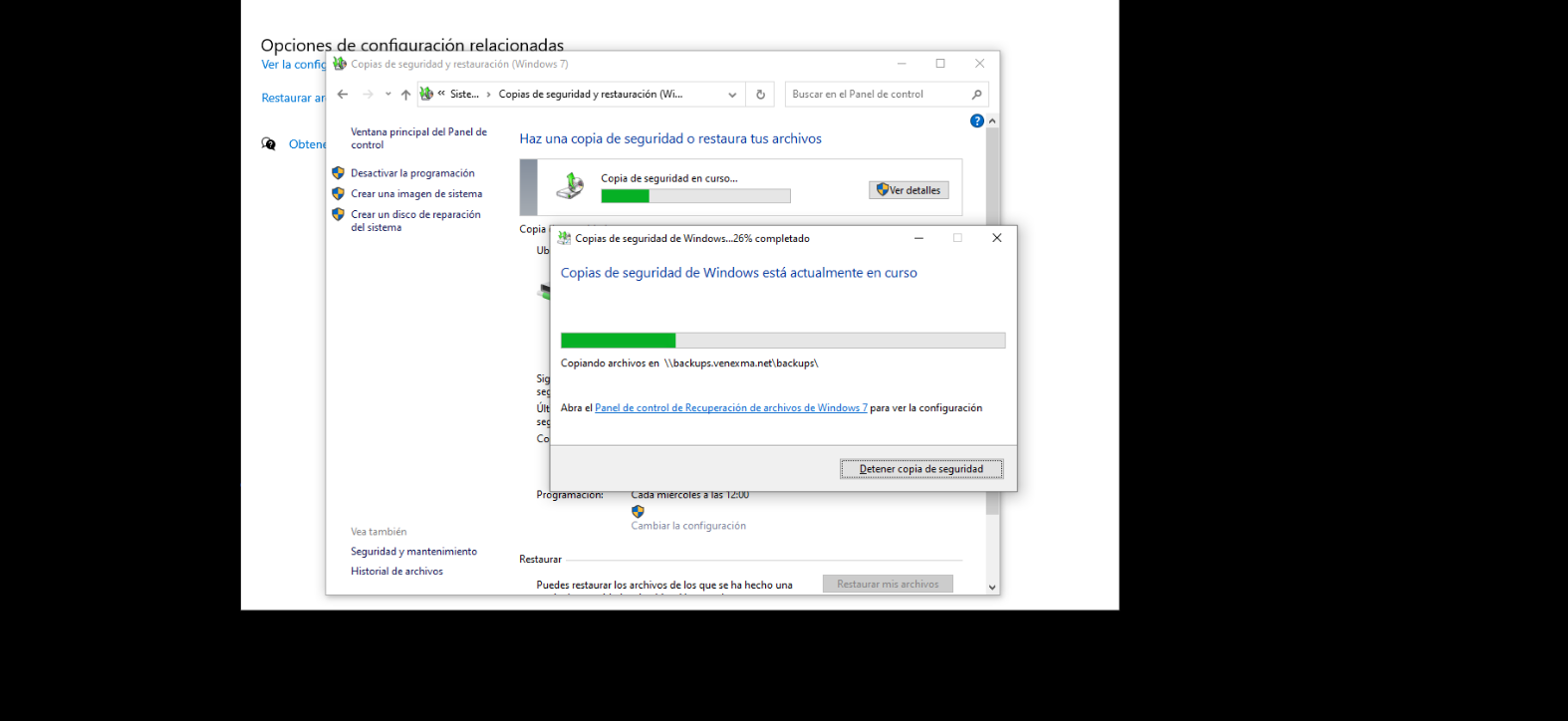Click the scrollbar down arrow in Control Panel
The image size is (1568, 721).
coord(992,587)
